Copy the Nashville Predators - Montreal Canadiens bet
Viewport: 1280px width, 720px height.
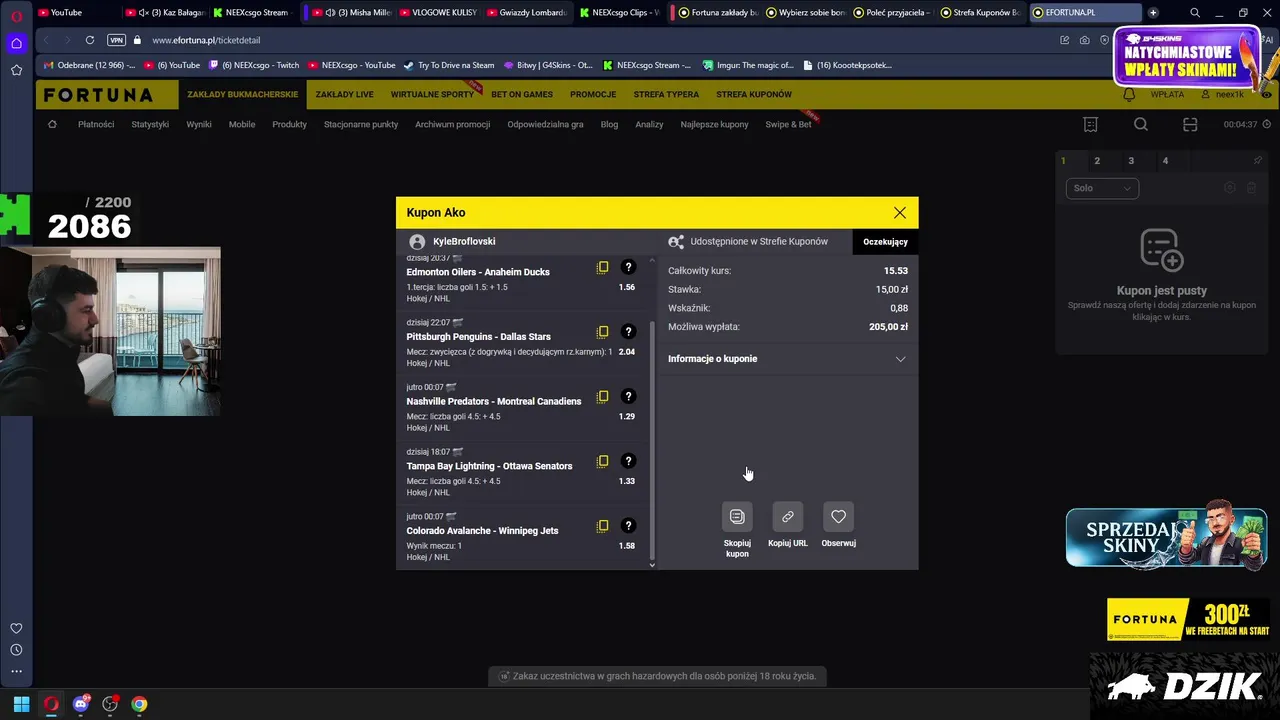coord(603,396)
